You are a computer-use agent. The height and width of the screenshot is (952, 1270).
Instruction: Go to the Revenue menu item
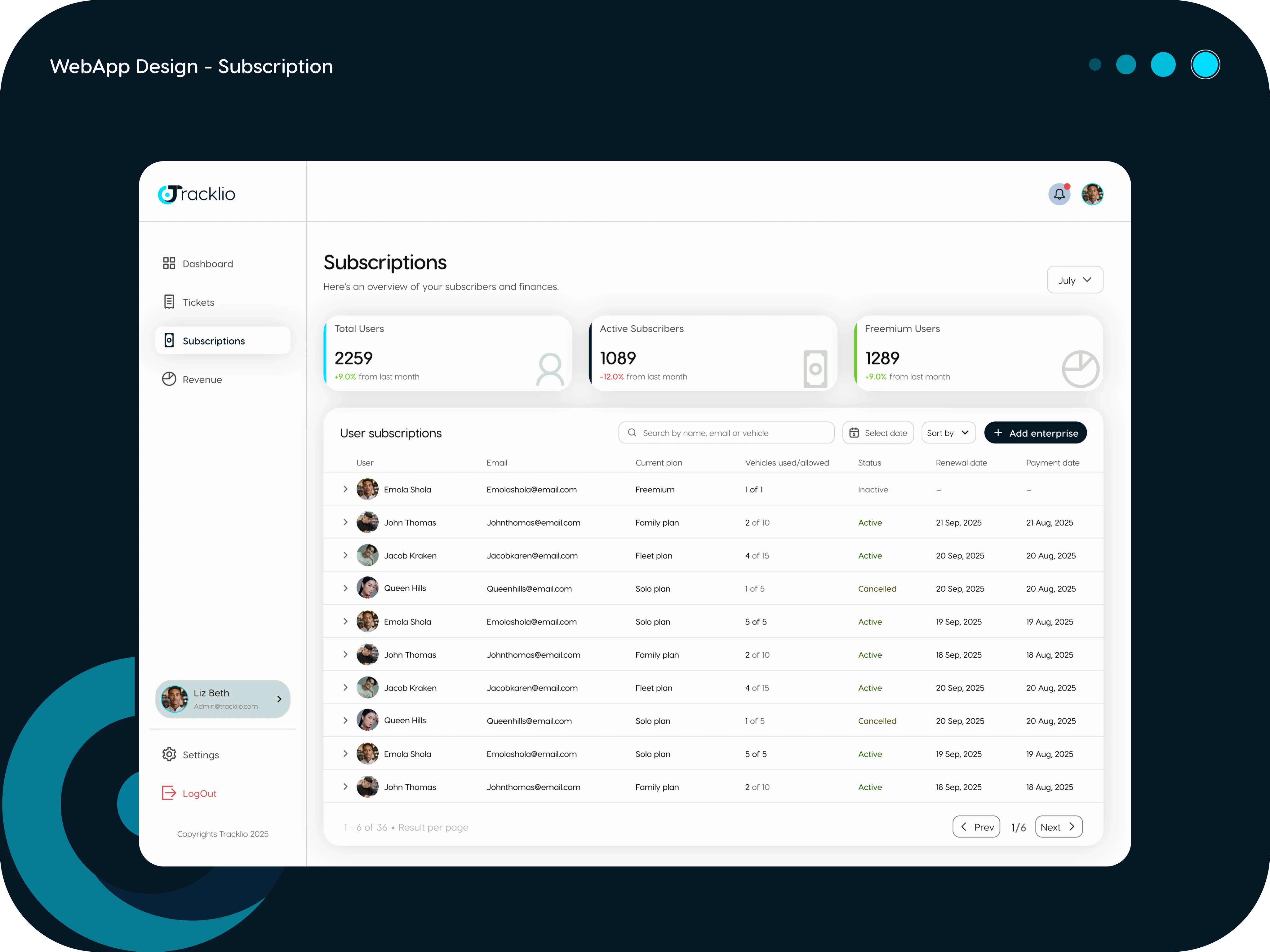202,379
